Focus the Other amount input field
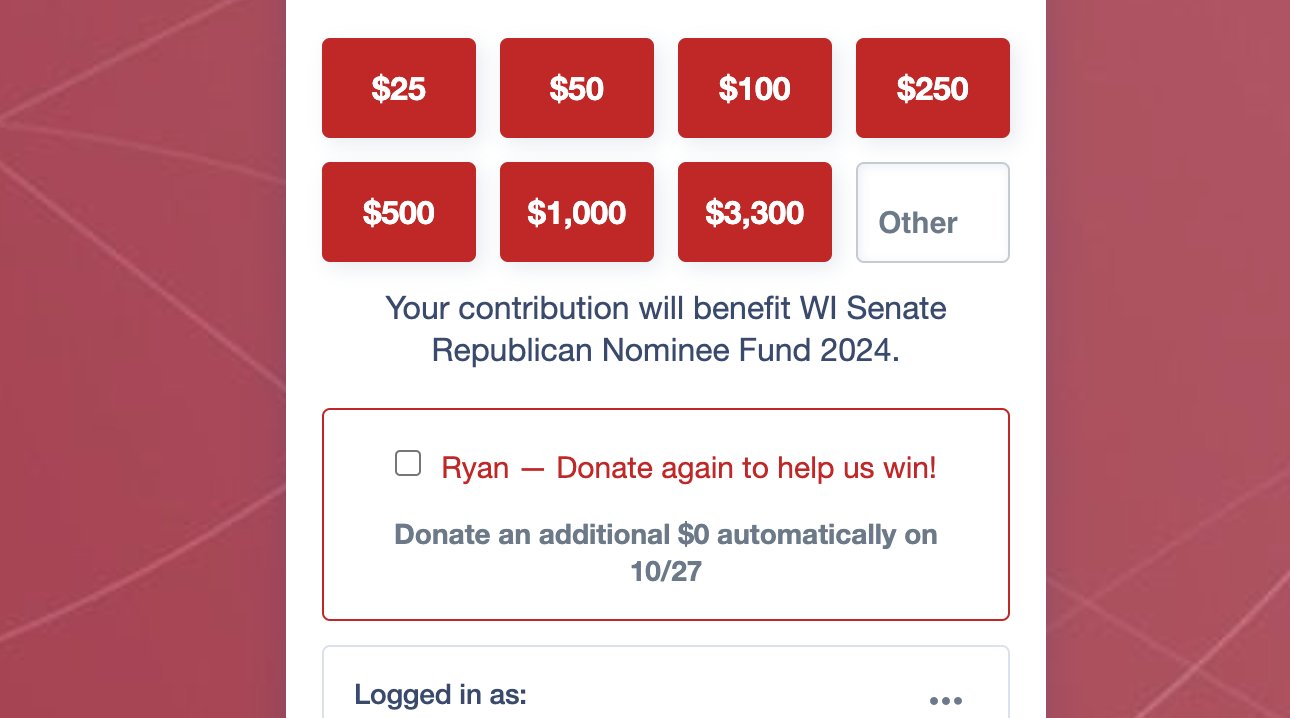The image size is (1290, 718). pyautogui.click(x=933, y=222)
